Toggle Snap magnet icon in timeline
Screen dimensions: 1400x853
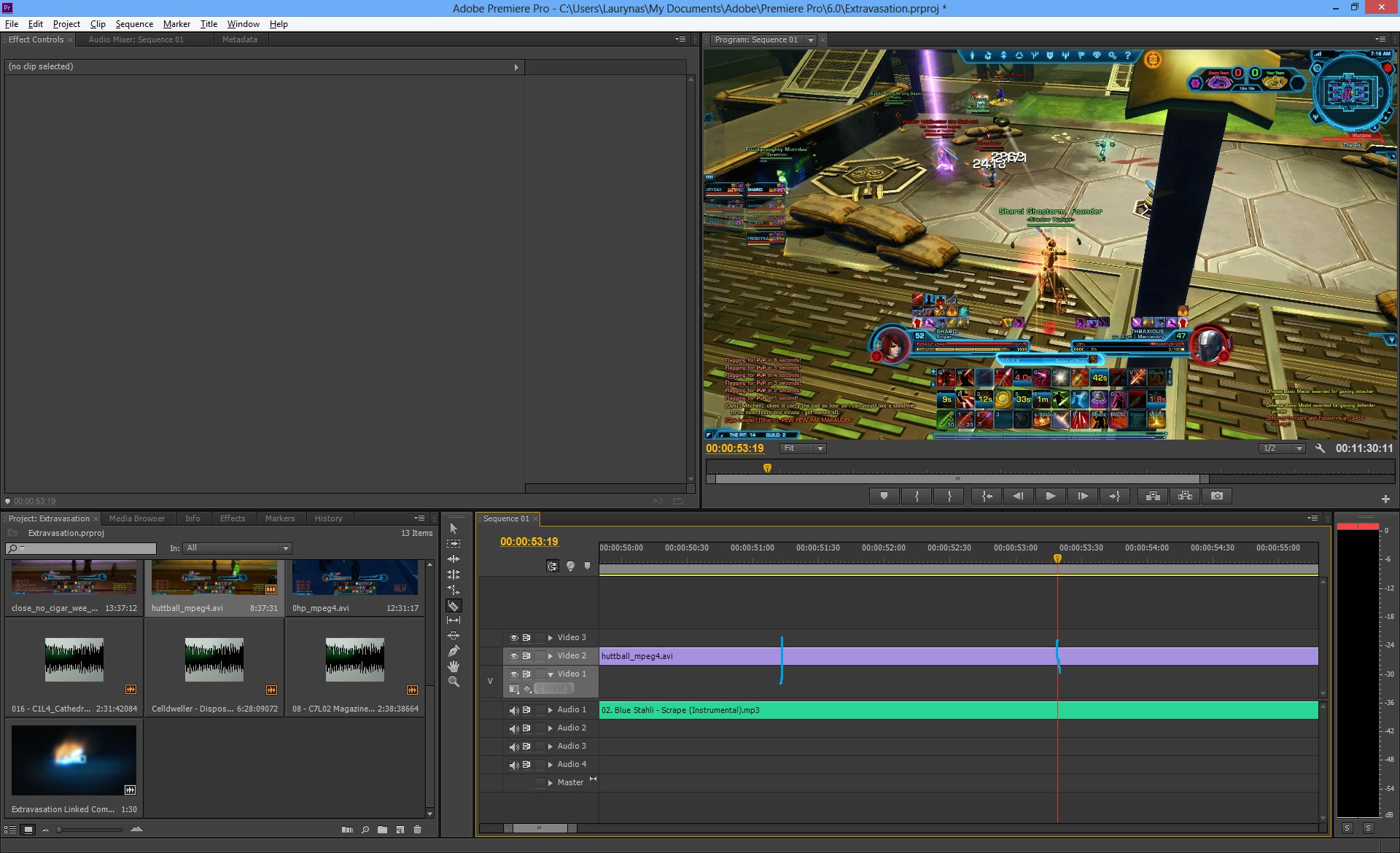(x=553, y=566)
